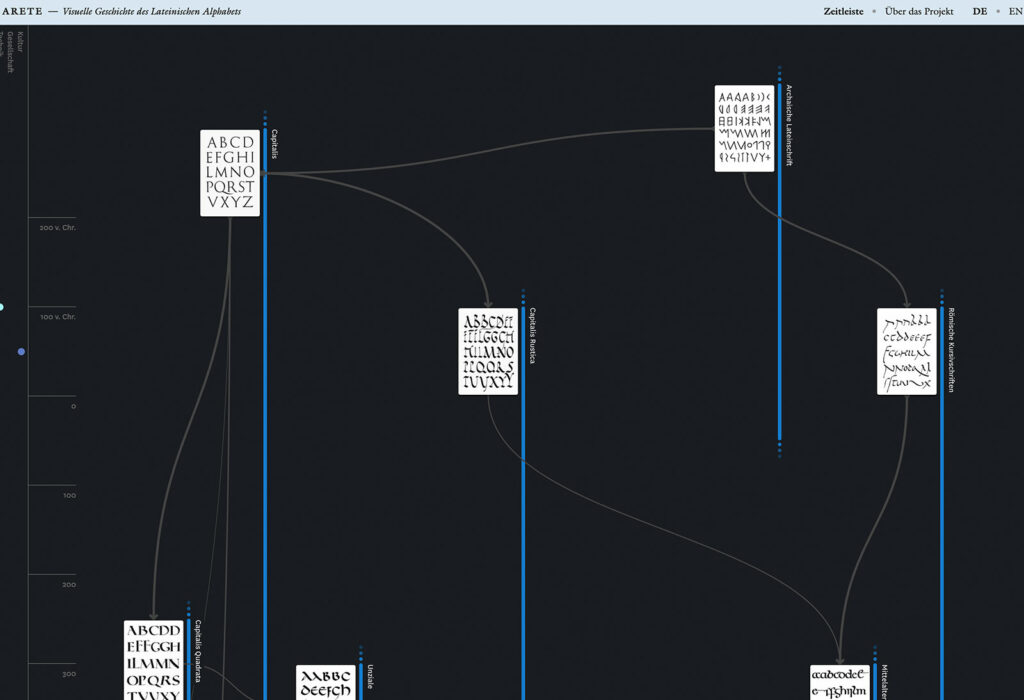The height and width of the screenshot is (700, 1024).
Task: Click the dotted marker above the Mittelalter line
Action: coord(875,652)
